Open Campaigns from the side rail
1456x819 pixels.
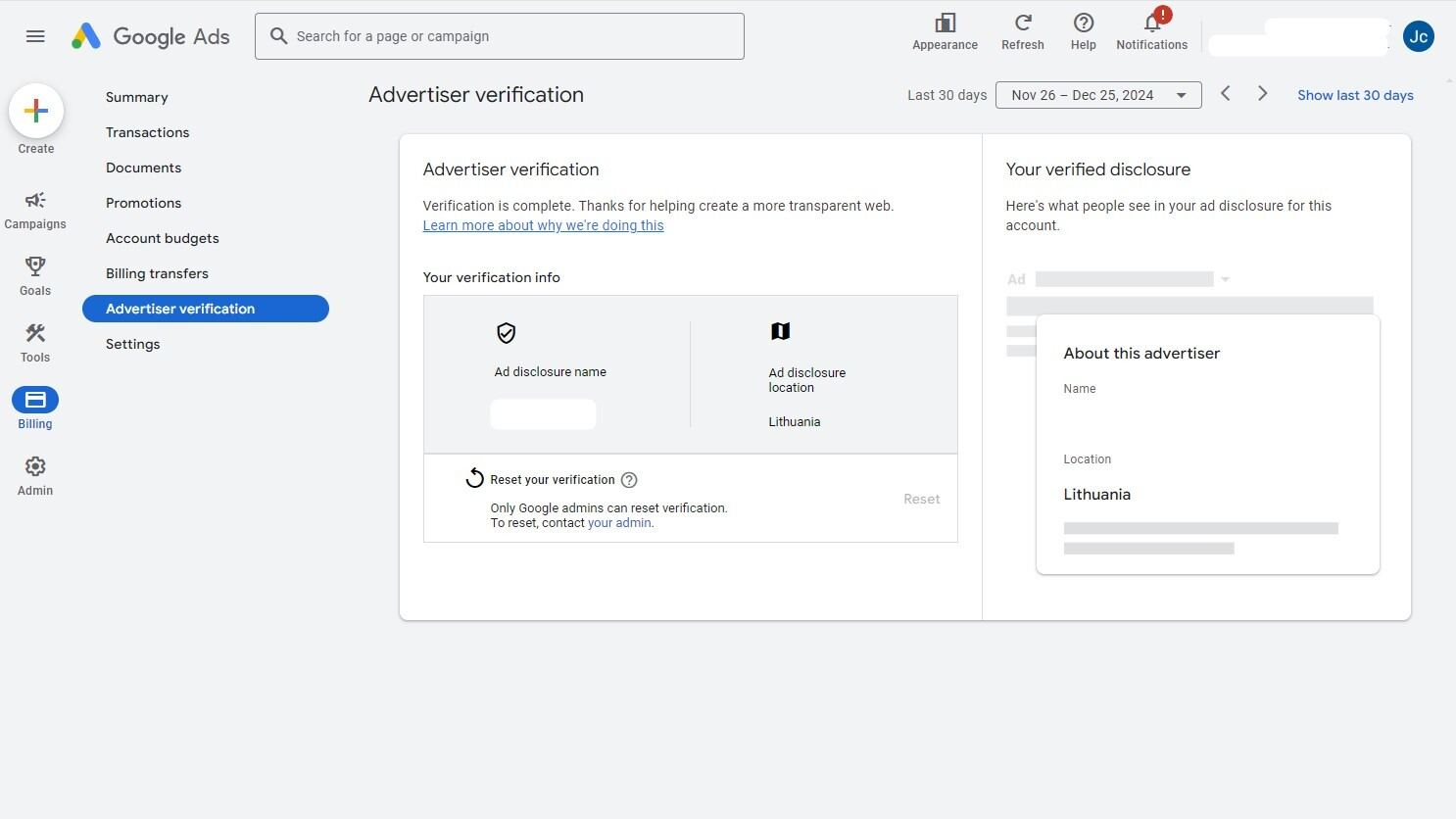pos(35,210)
